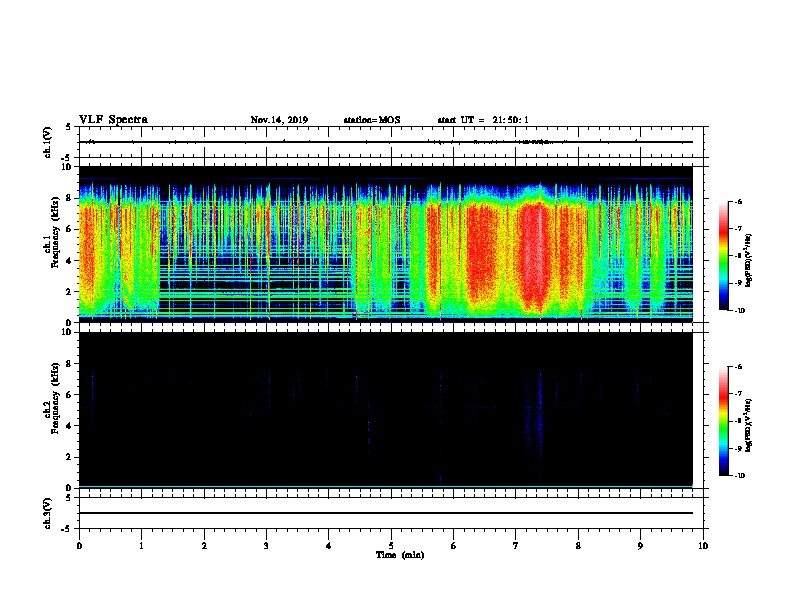
Task: Click the white-hot burst in the ch.1 spectrogram
Action: pos(536,252)
